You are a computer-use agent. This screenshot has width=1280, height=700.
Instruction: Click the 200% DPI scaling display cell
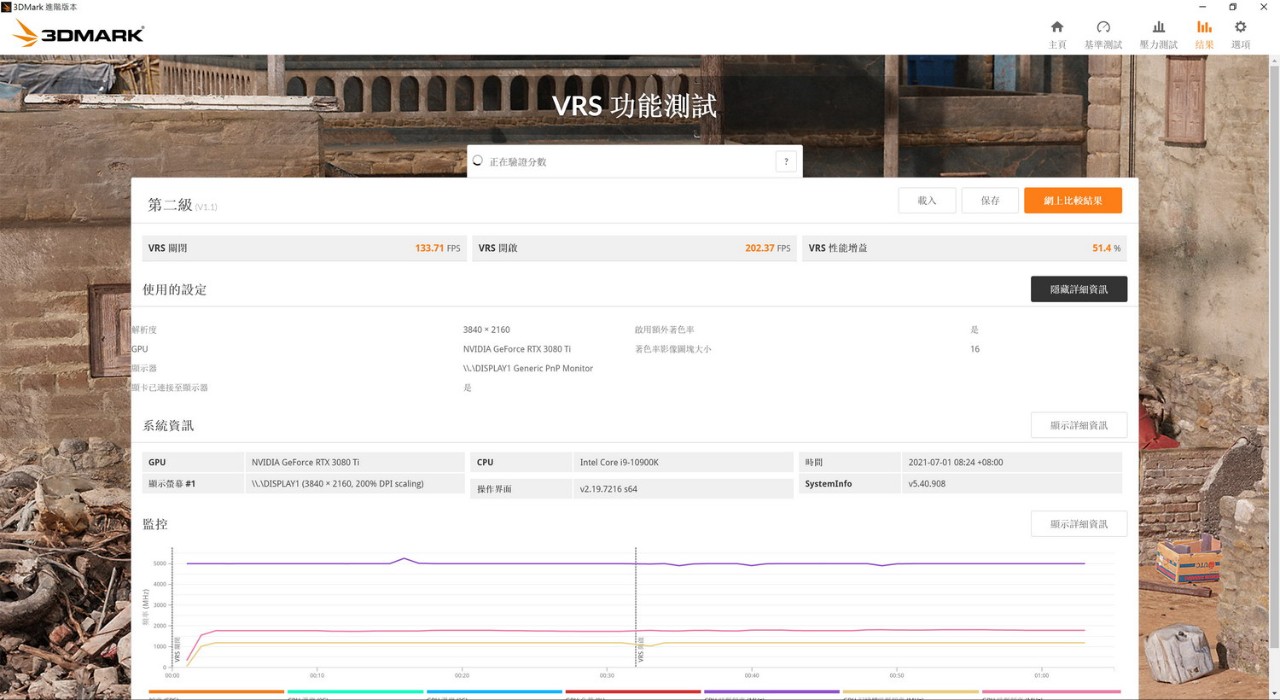pyautogui.click(x=355, y=484)
